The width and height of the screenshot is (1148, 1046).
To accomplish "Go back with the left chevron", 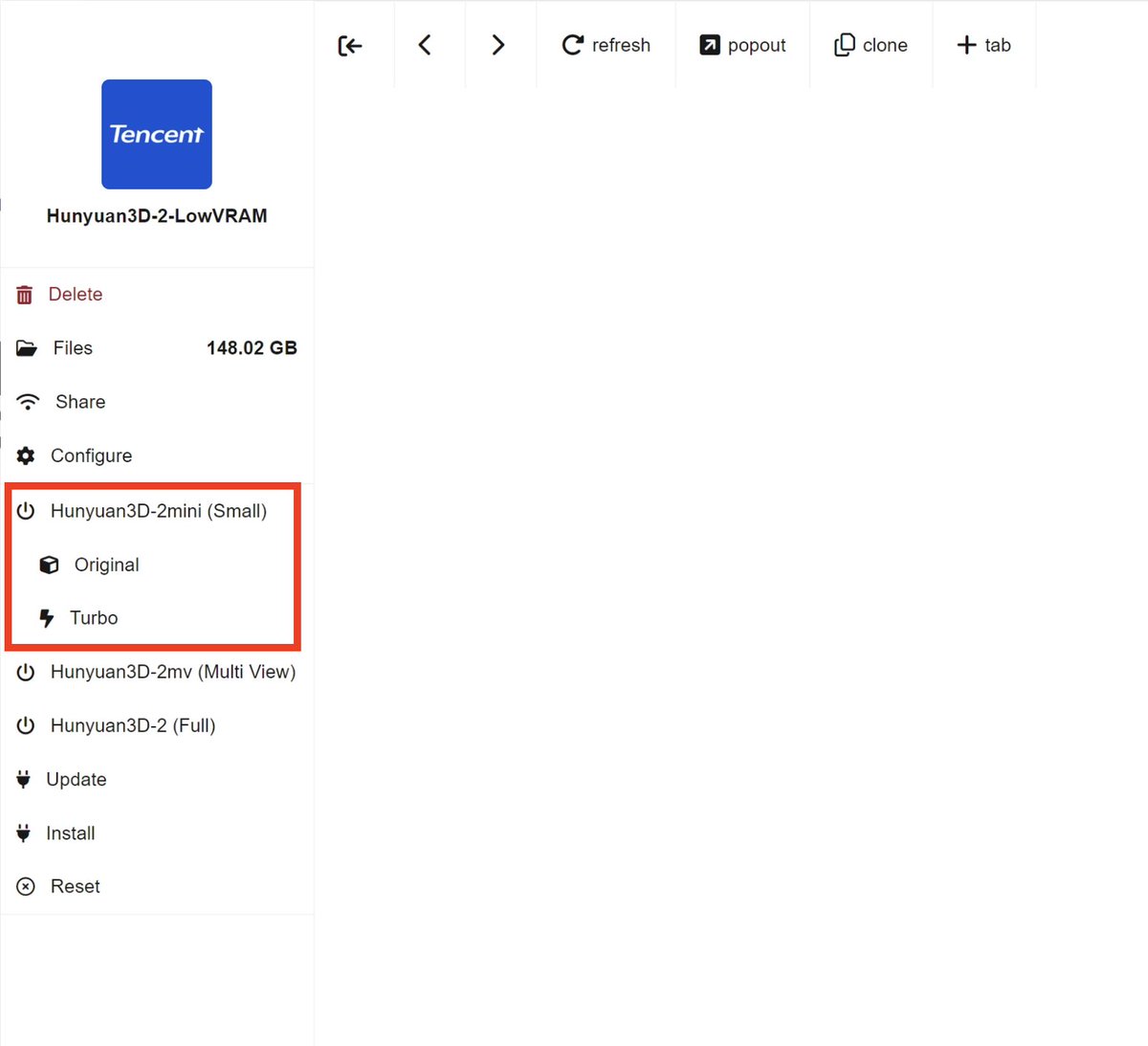I will tap(425, 45).
